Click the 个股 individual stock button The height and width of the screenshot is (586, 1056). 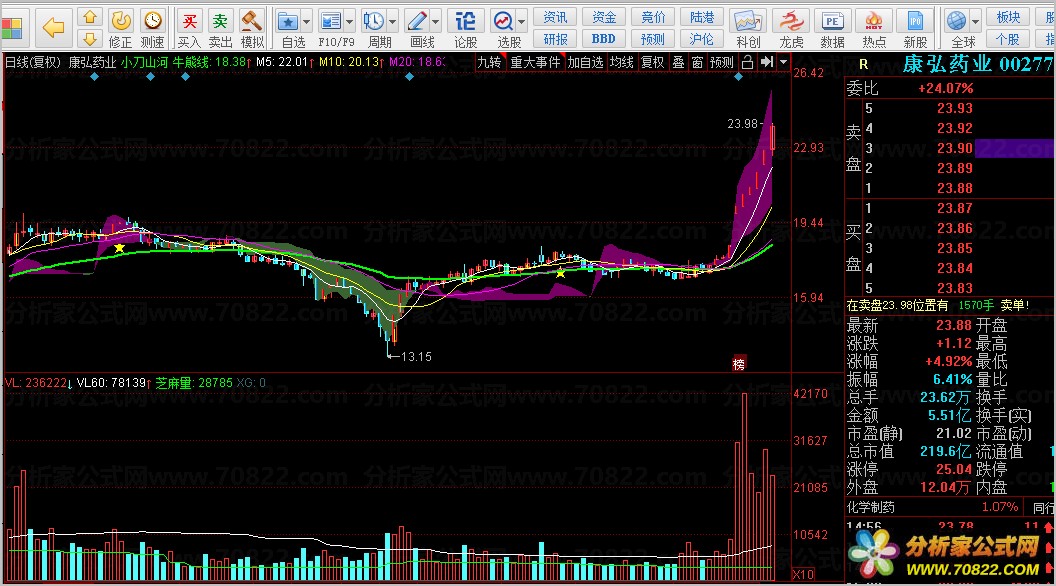click(1008, 39)
